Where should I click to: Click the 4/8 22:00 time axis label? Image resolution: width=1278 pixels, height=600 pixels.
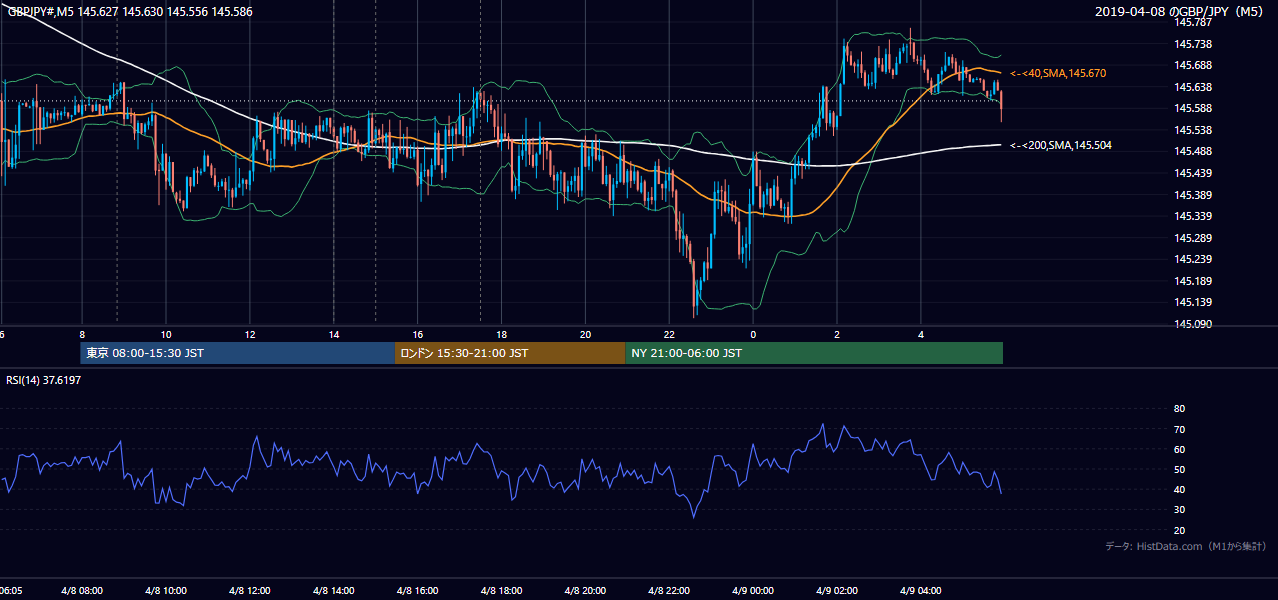pos(669,591)
